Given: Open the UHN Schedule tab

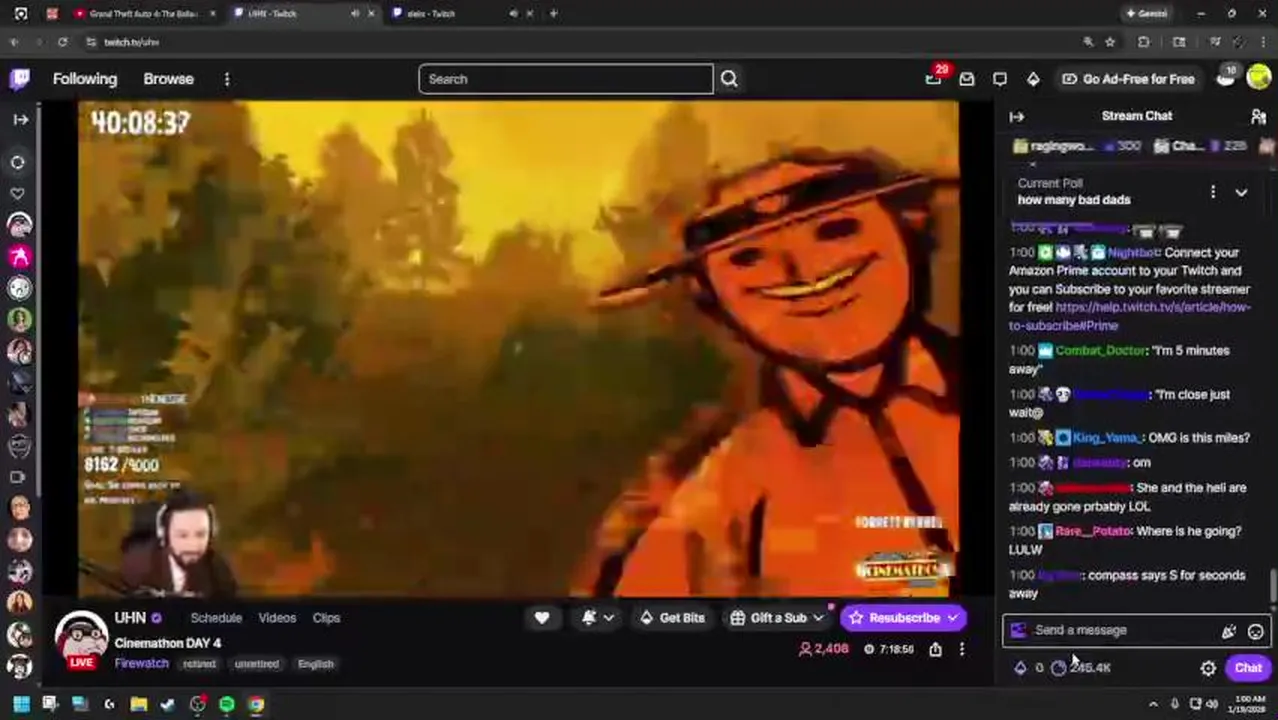Looking at the screenshot, I should [216, 618].
